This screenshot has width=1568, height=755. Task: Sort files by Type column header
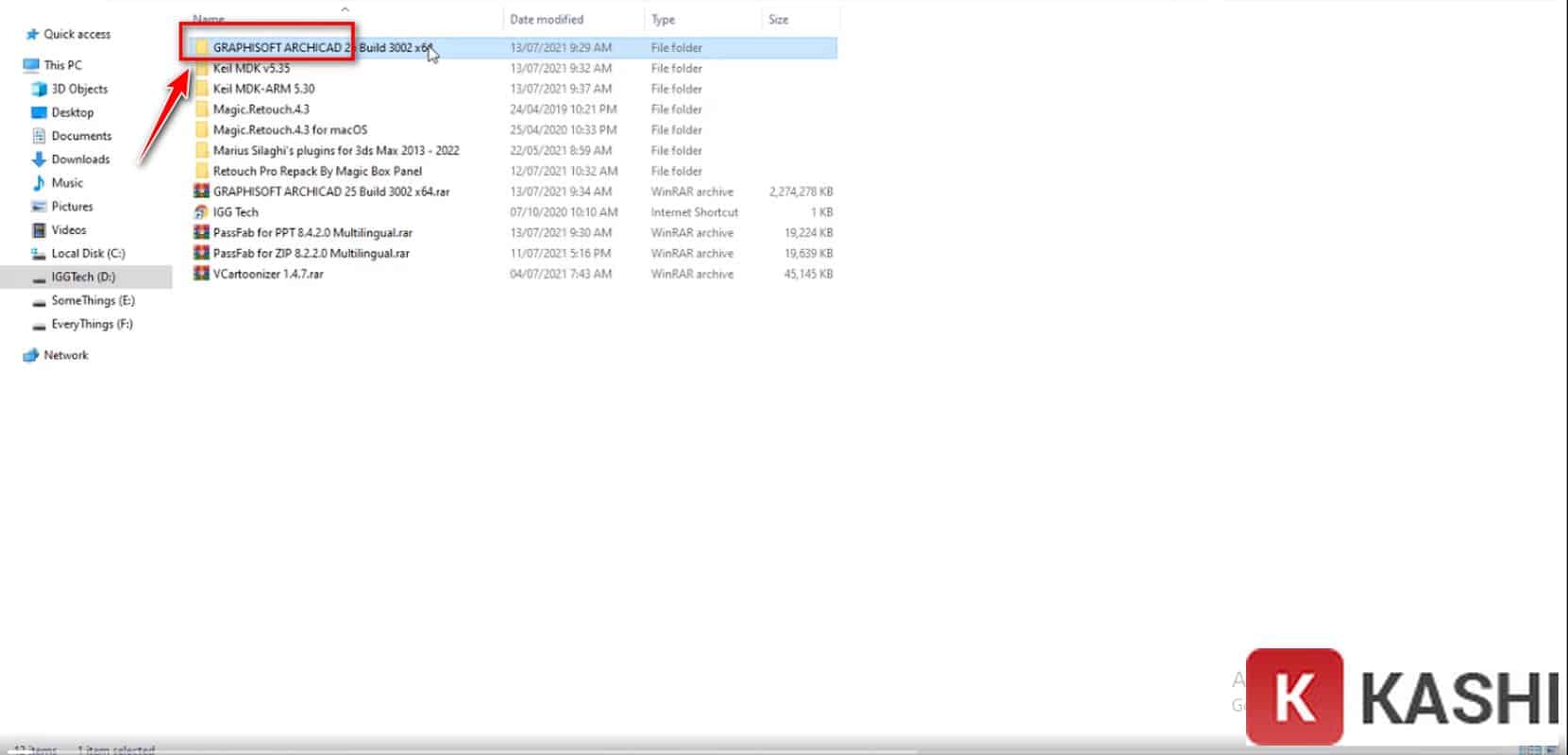663,20
